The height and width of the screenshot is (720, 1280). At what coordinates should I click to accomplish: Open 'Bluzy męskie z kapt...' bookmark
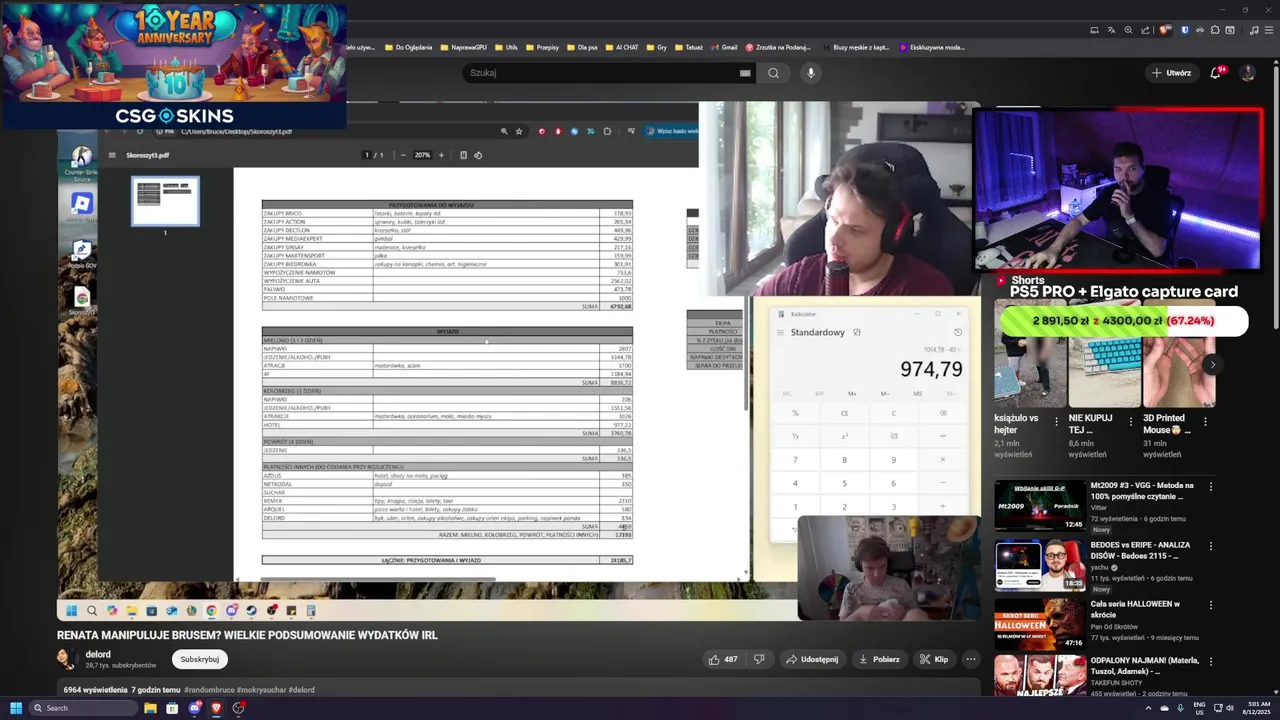856,47
